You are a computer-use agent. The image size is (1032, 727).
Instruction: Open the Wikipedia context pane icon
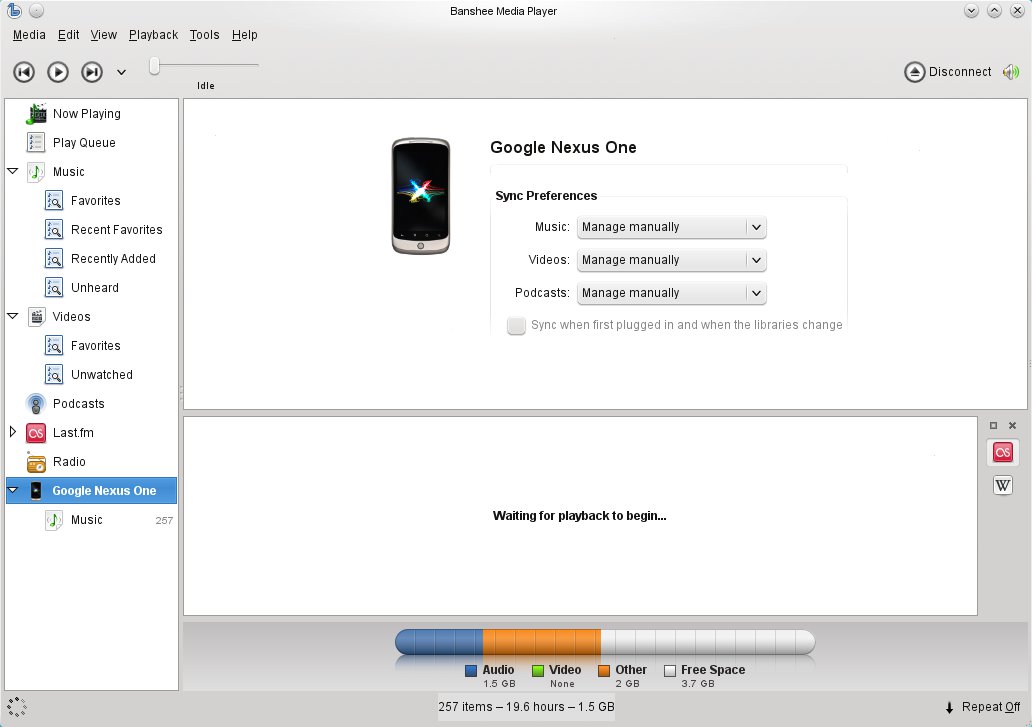coord(1002,485)
